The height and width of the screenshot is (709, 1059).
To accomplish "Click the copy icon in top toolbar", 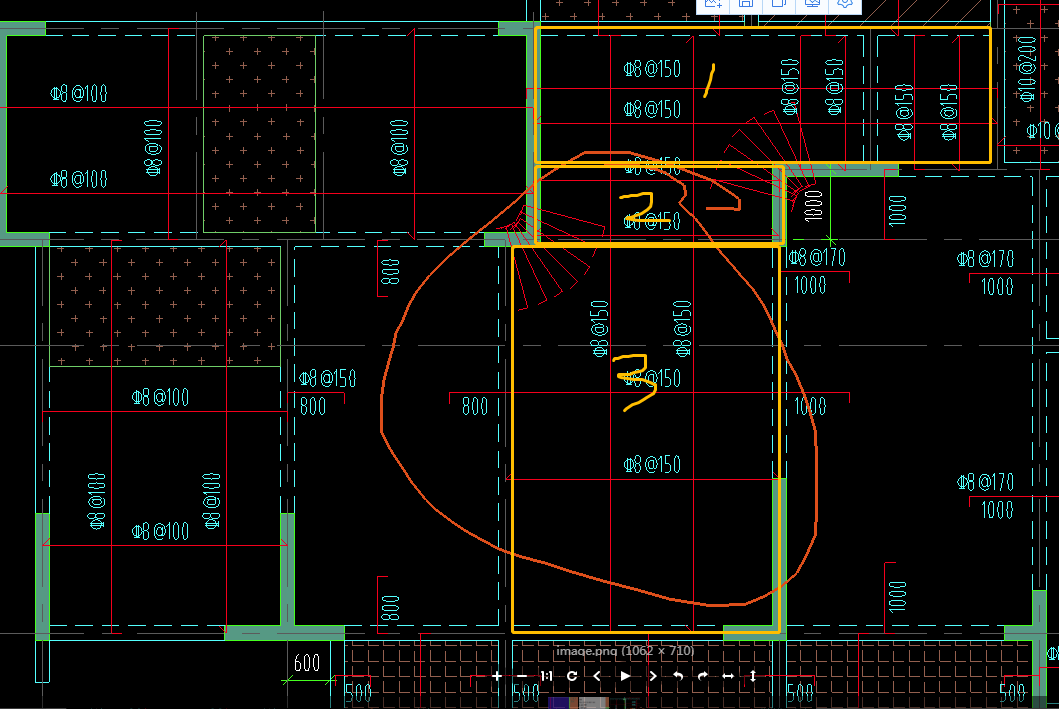I will click(779, 3).
